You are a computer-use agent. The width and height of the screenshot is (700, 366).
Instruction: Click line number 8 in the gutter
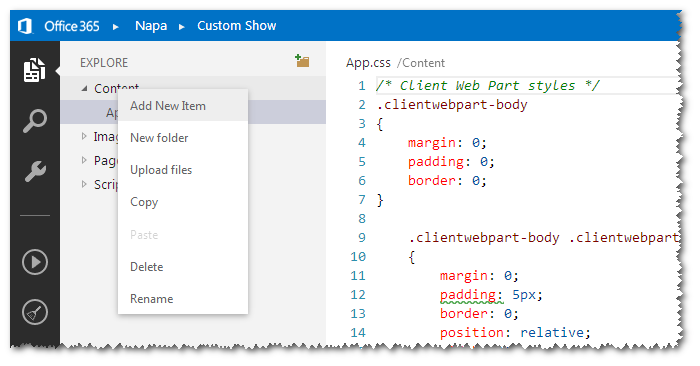pyautogui.click(x=362, y=219)
